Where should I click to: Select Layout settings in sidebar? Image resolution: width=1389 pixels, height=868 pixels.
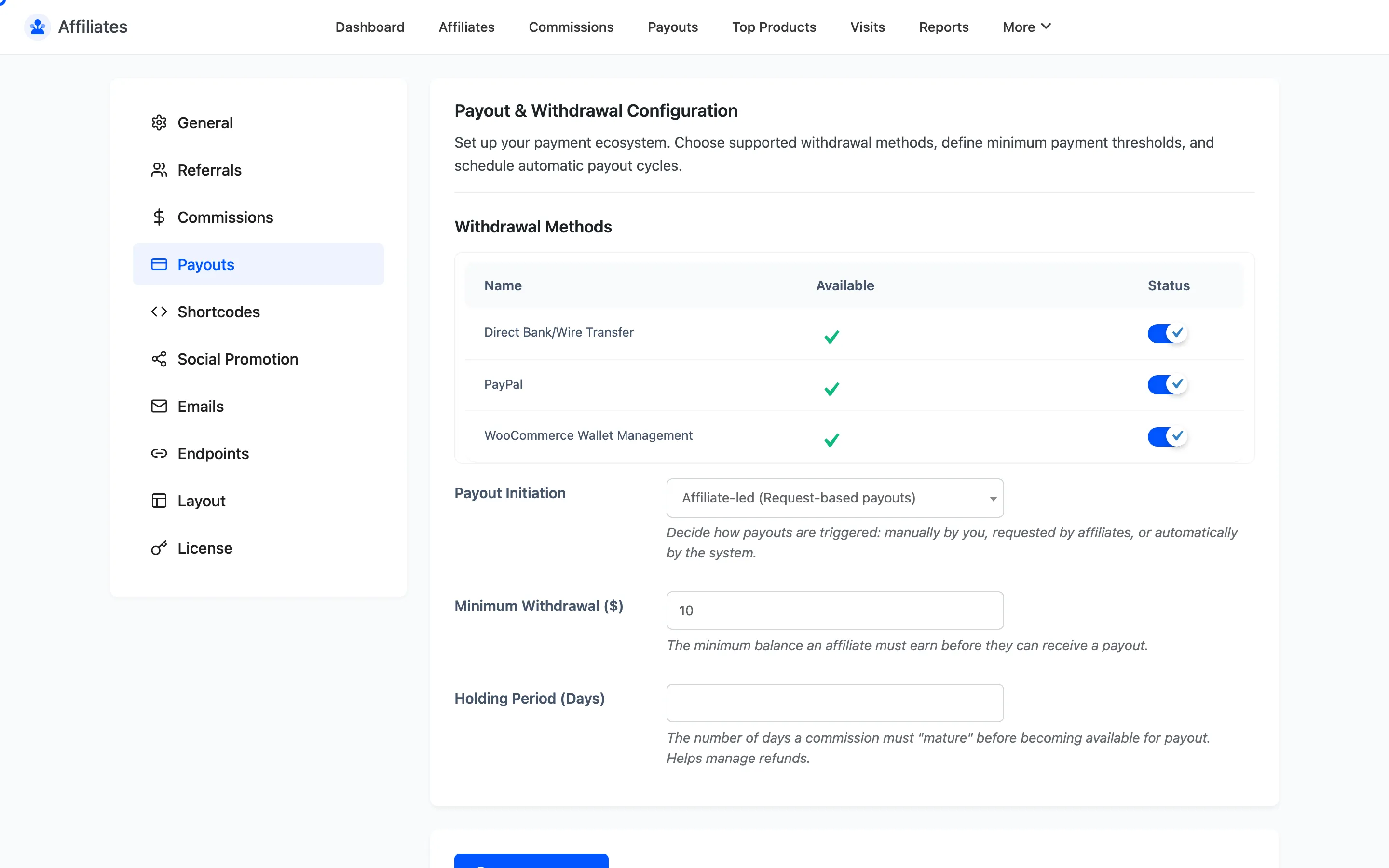click(259, 501)
